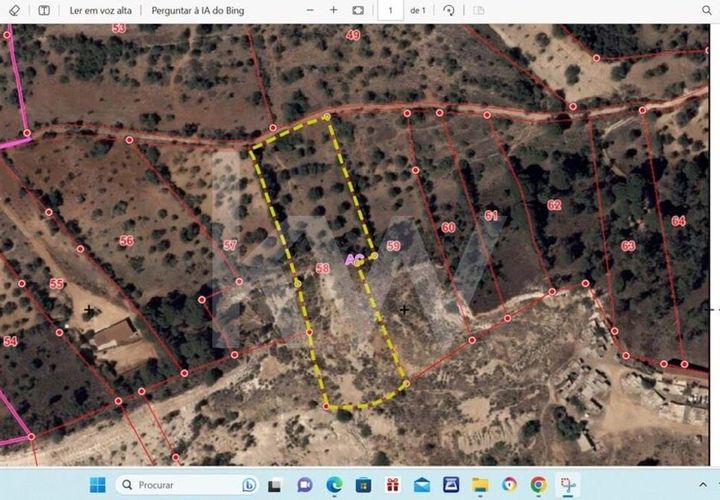This screenshot has height=500, width=720.
Task: Click the page view icon
Action: pos(478,10)
